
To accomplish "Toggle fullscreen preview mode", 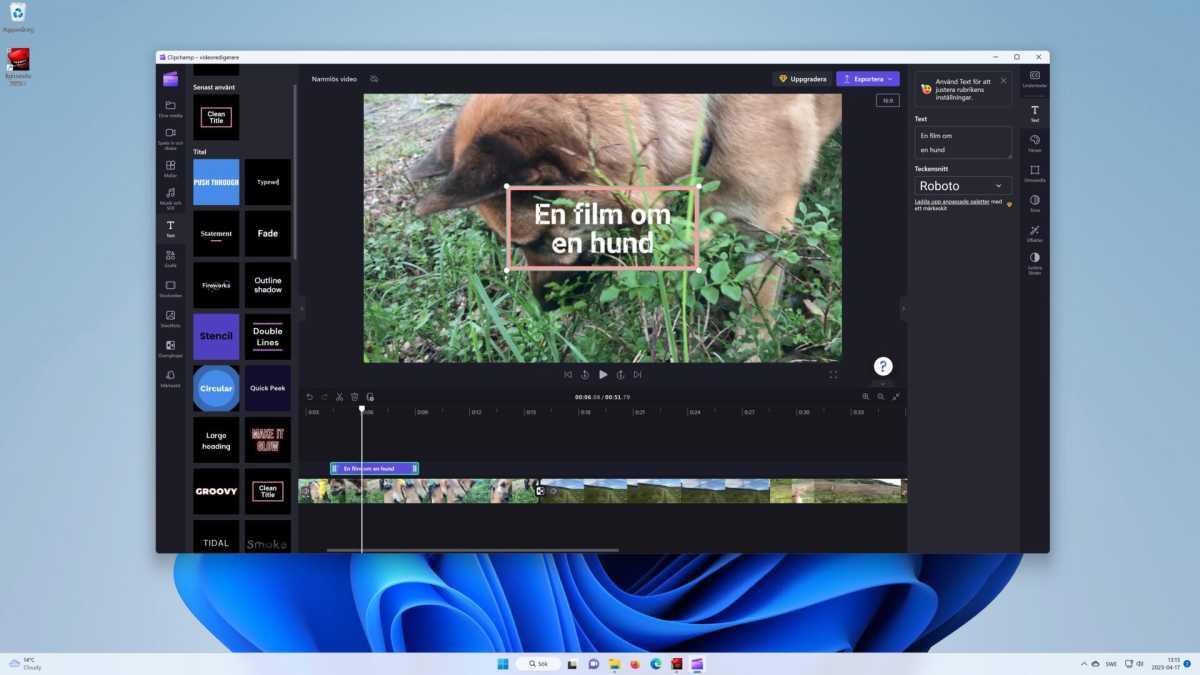I will [x=834, y=374].
